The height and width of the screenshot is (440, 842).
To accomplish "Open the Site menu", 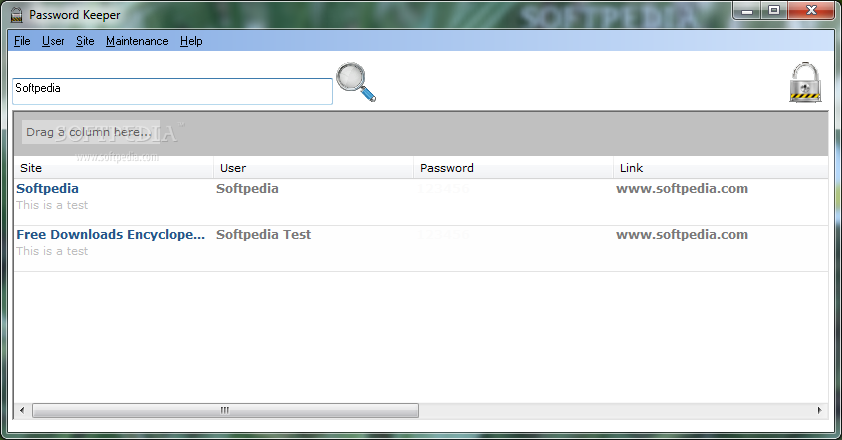I will (85, 41).
